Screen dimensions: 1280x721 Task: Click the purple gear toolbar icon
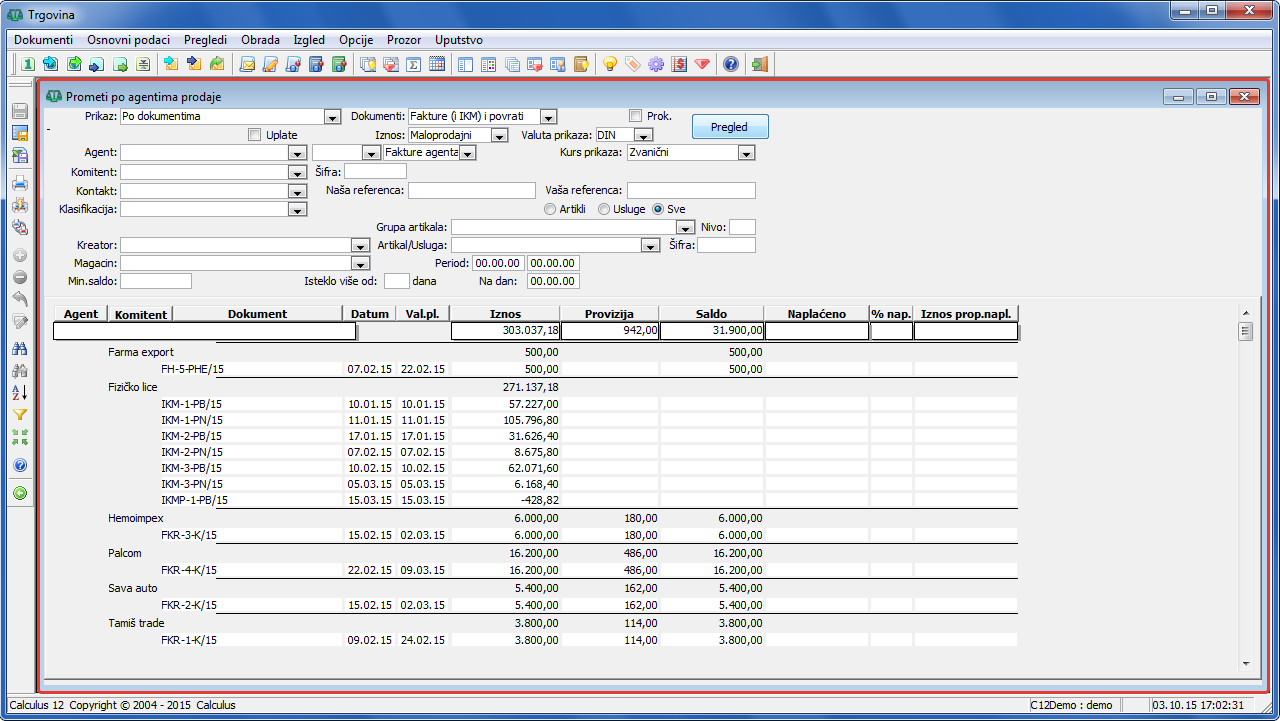point(656,64)
